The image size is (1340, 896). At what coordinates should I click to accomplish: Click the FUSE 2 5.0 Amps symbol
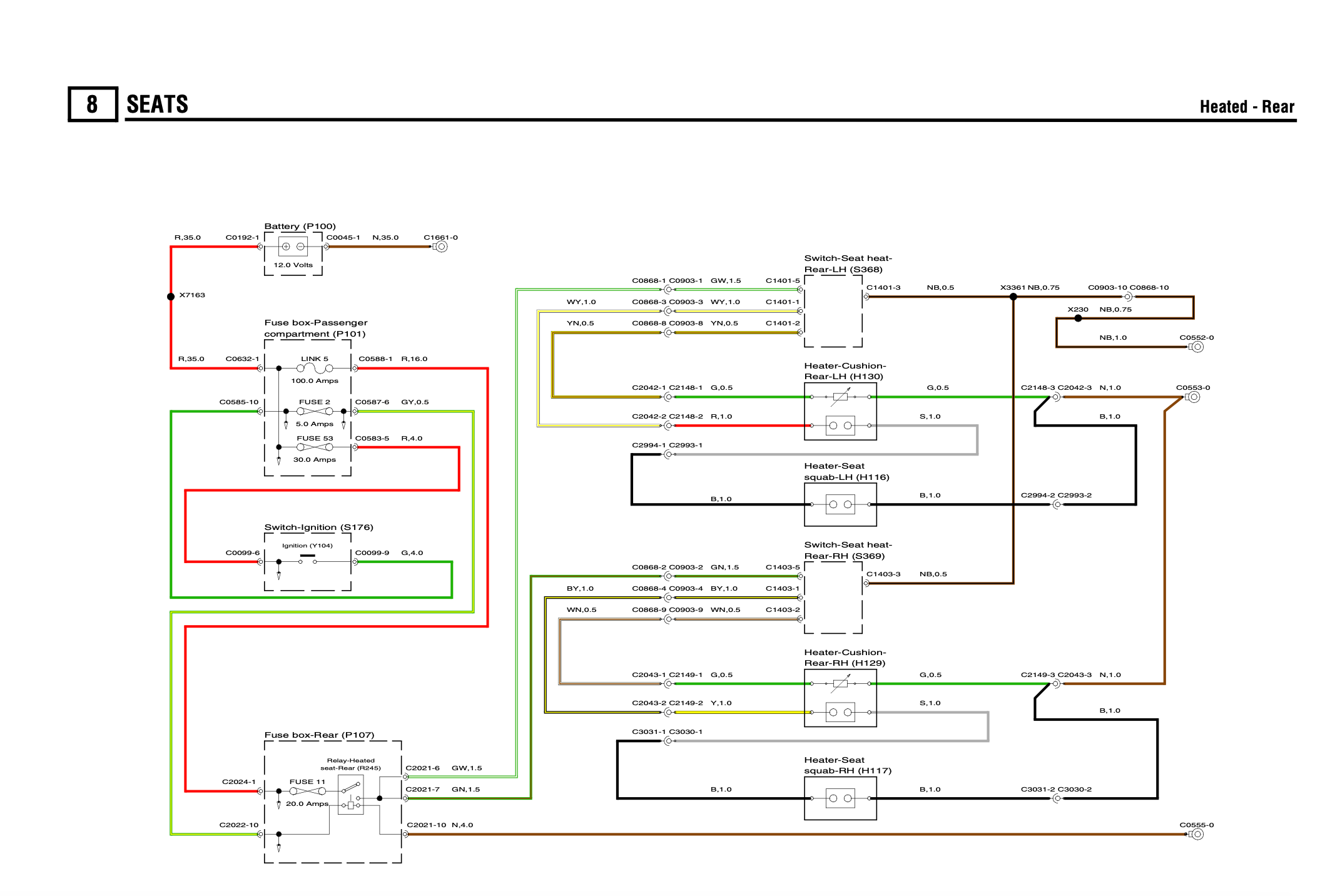coord(315,411)
